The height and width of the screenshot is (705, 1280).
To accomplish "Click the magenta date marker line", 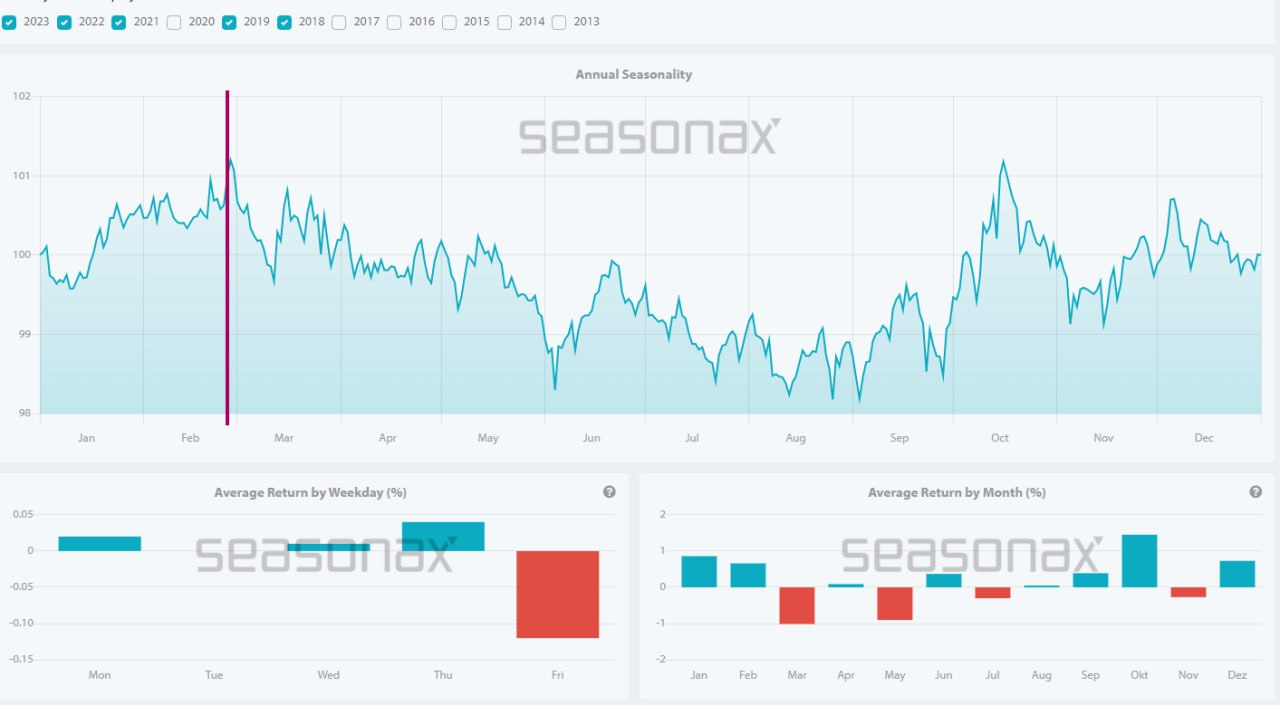I will [x=227, y=257].
